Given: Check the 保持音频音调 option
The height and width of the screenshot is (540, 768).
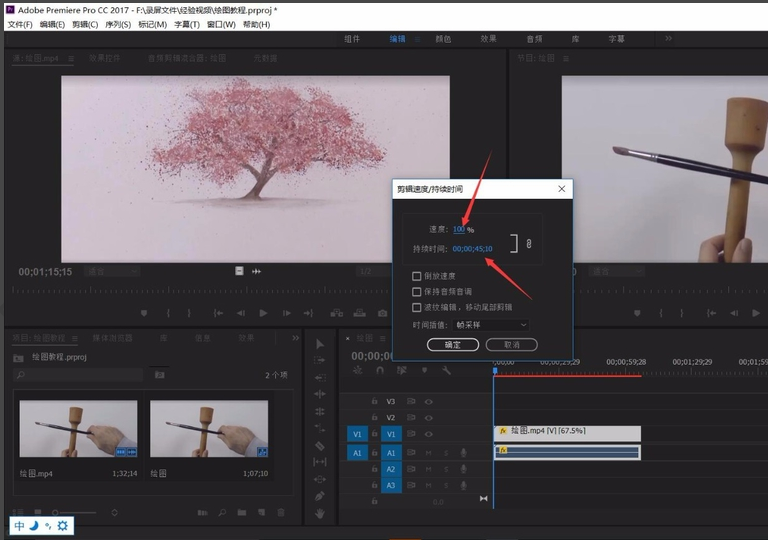Looking at the screenshot, I should coord(417,291).
